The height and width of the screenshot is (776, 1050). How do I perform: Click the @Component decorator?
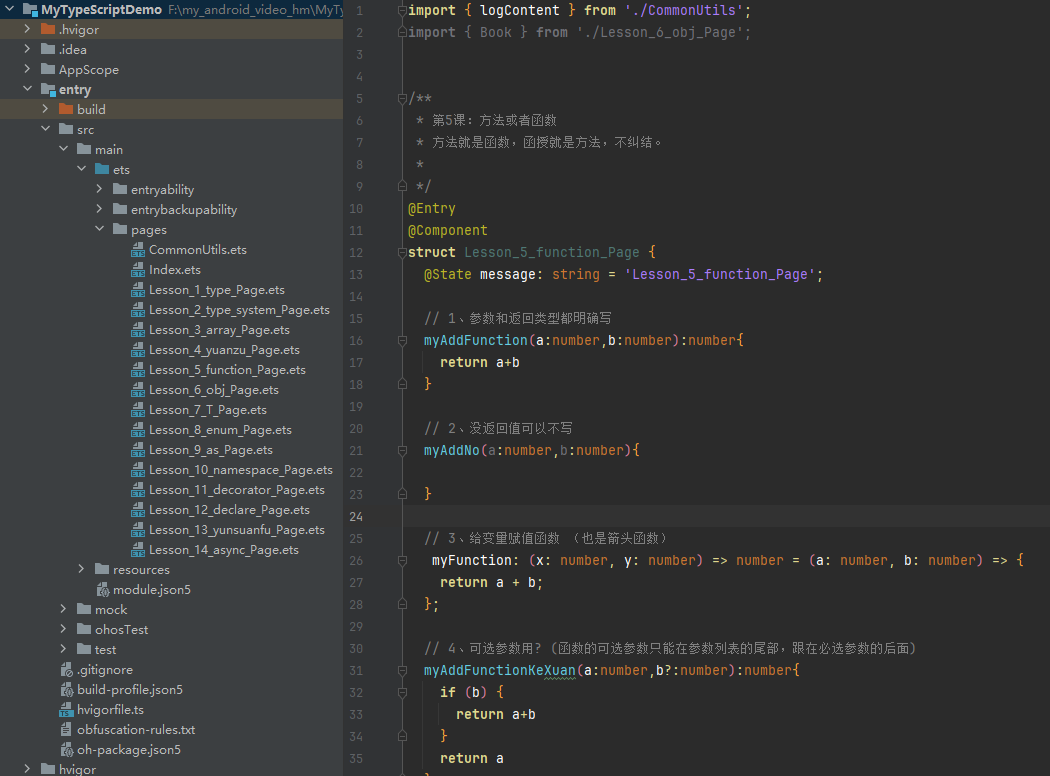[448, 230]
